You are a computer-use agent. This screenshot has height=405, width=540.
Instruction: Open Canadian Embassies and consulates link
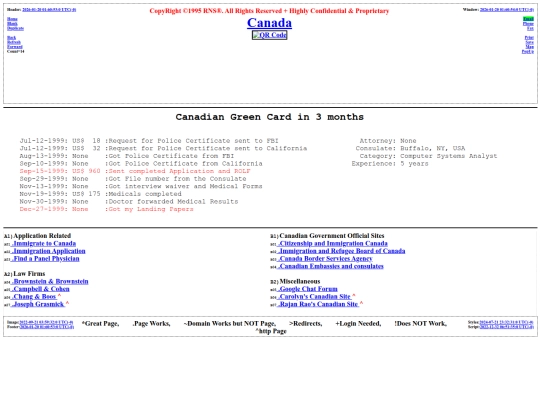coord(330,266)
